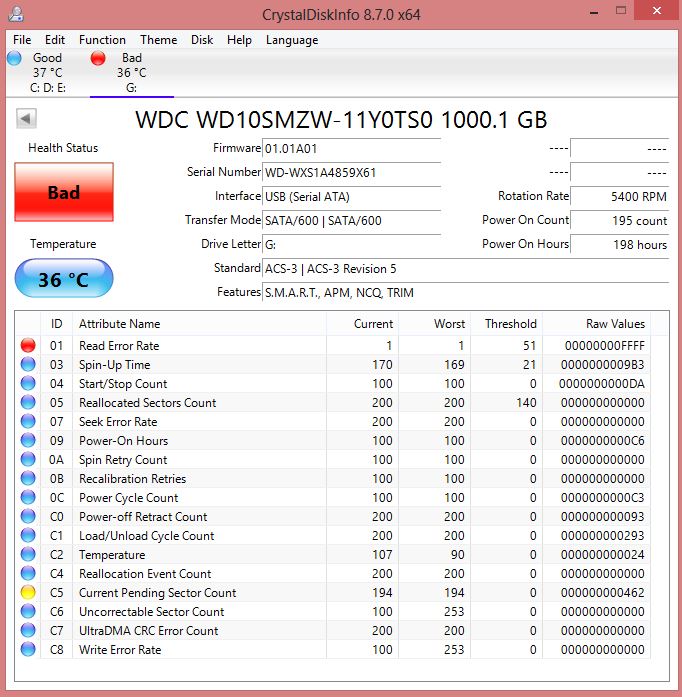Viewport: 682px width, 697px height.
Task: Select the Reallocated Sectors Count row name
Action: (x=147, y=402)
